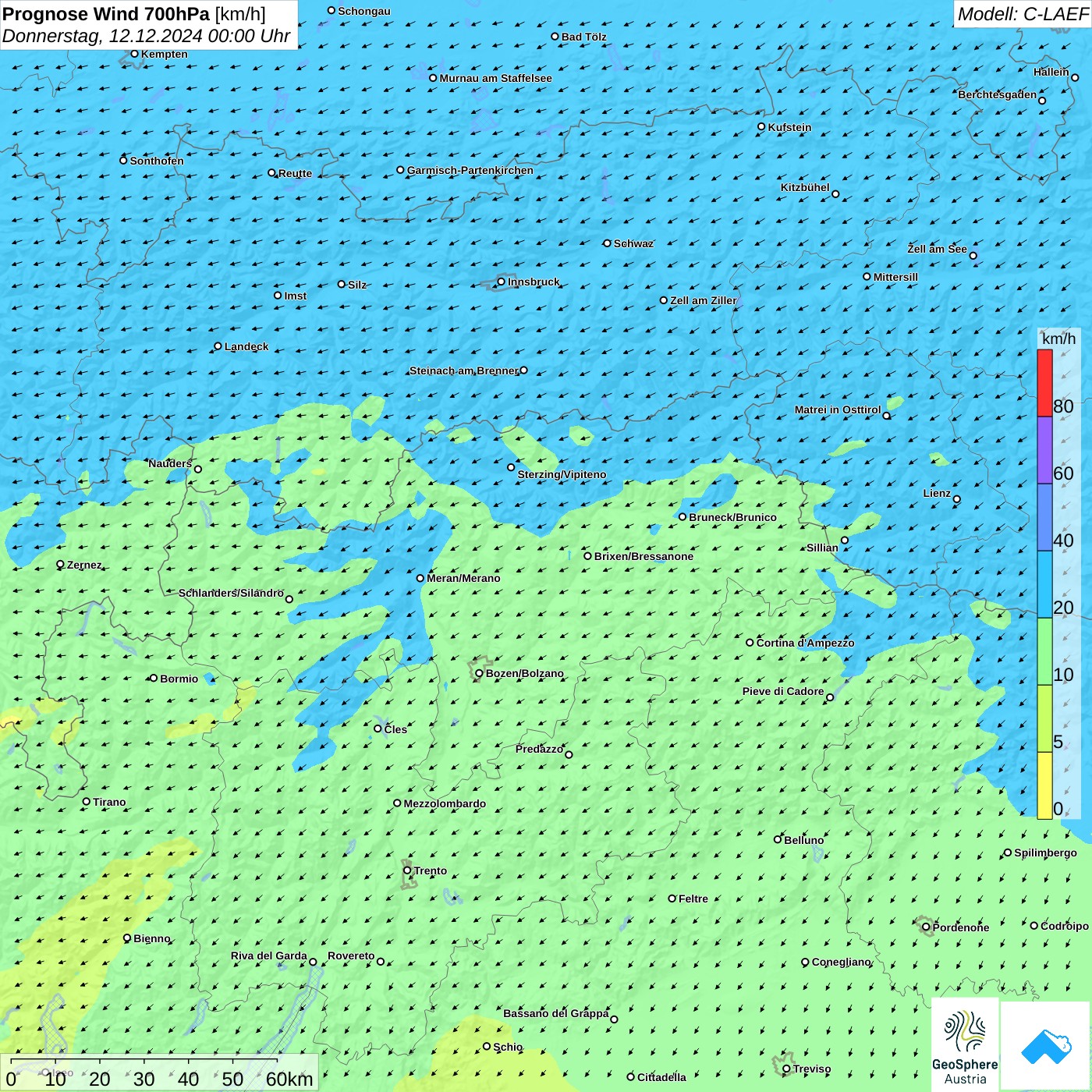The width and height of the screenshot is (1092, 1092).
Task: Click the red 80 km/h legend color
Action: pyautogui.click(x=1044, y=383)
